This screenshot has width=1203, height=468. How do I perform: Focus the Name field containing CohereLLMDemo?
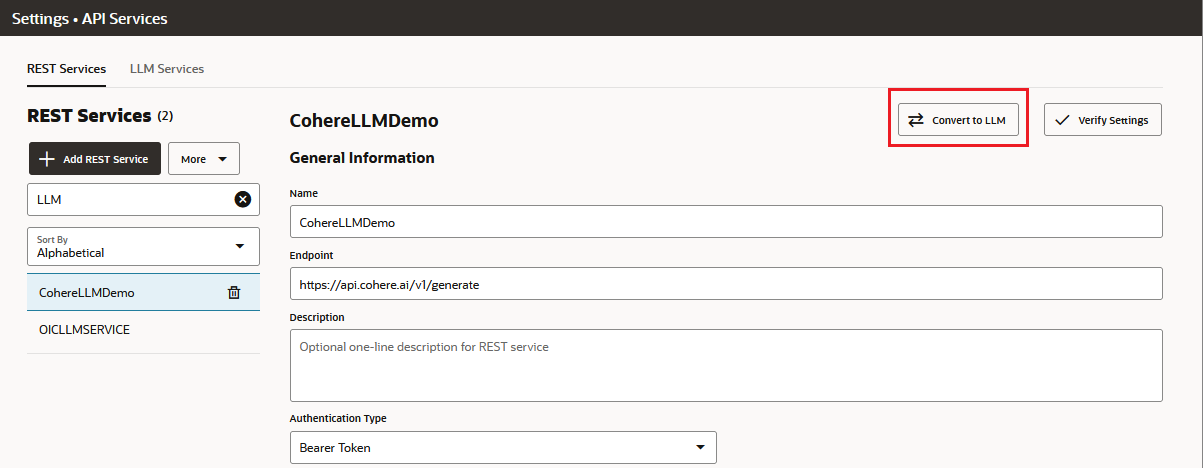pyautogui.click(x=725, y=222)
